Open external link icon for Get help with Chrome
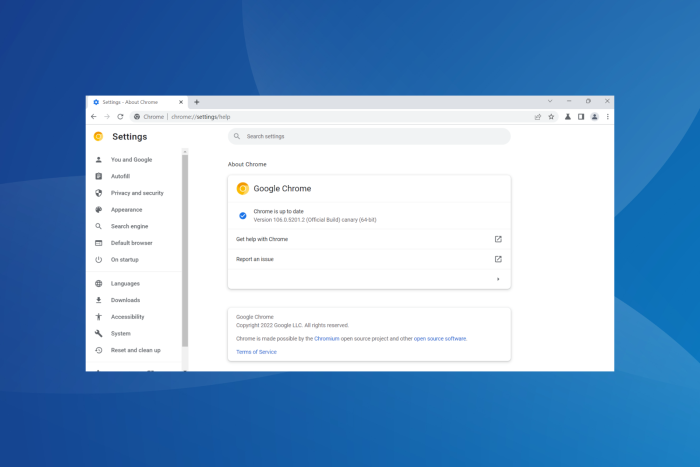 [498, 239]
